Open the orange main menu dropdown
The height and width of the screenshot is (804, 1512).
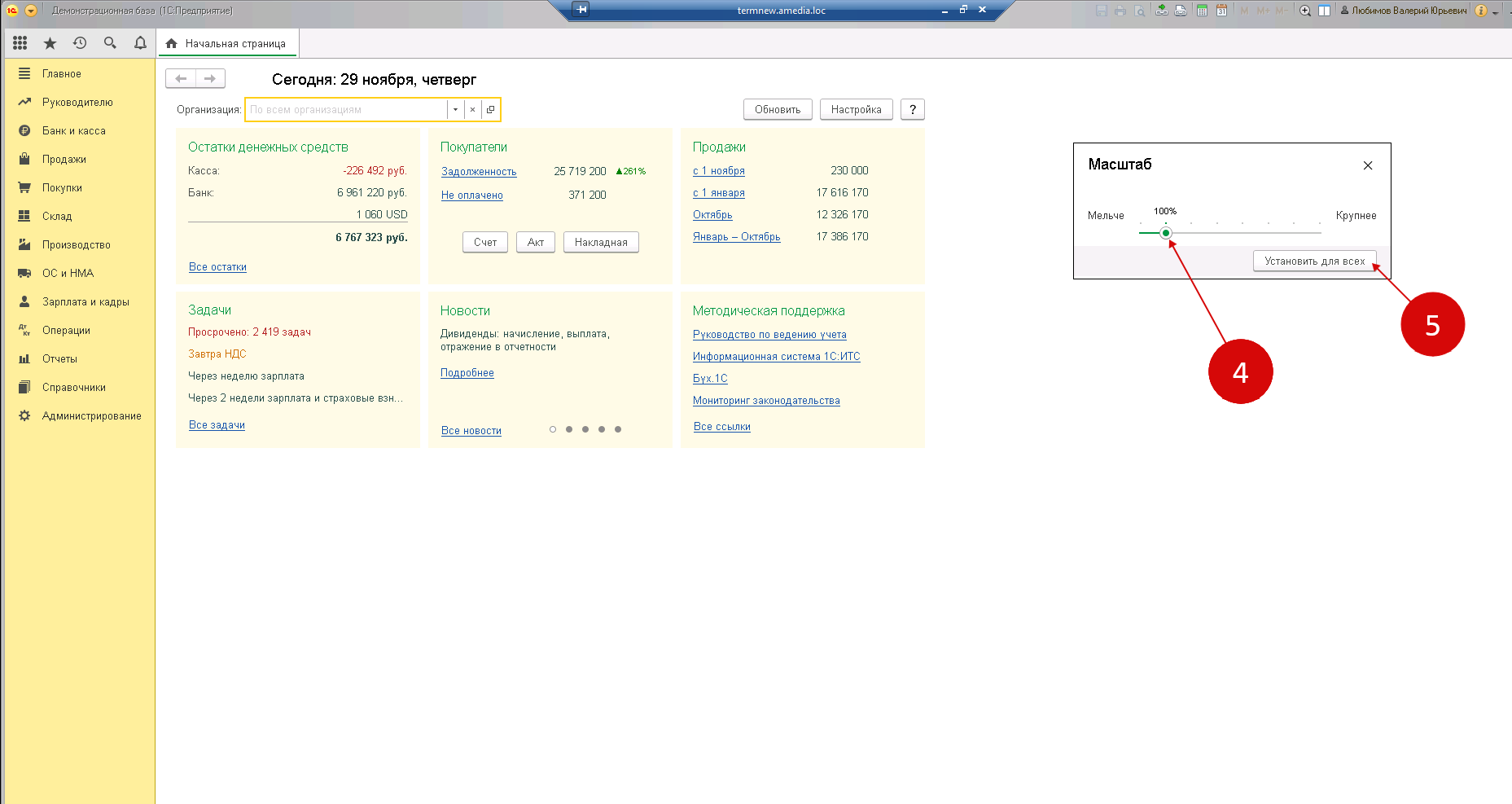click(31, 11)
